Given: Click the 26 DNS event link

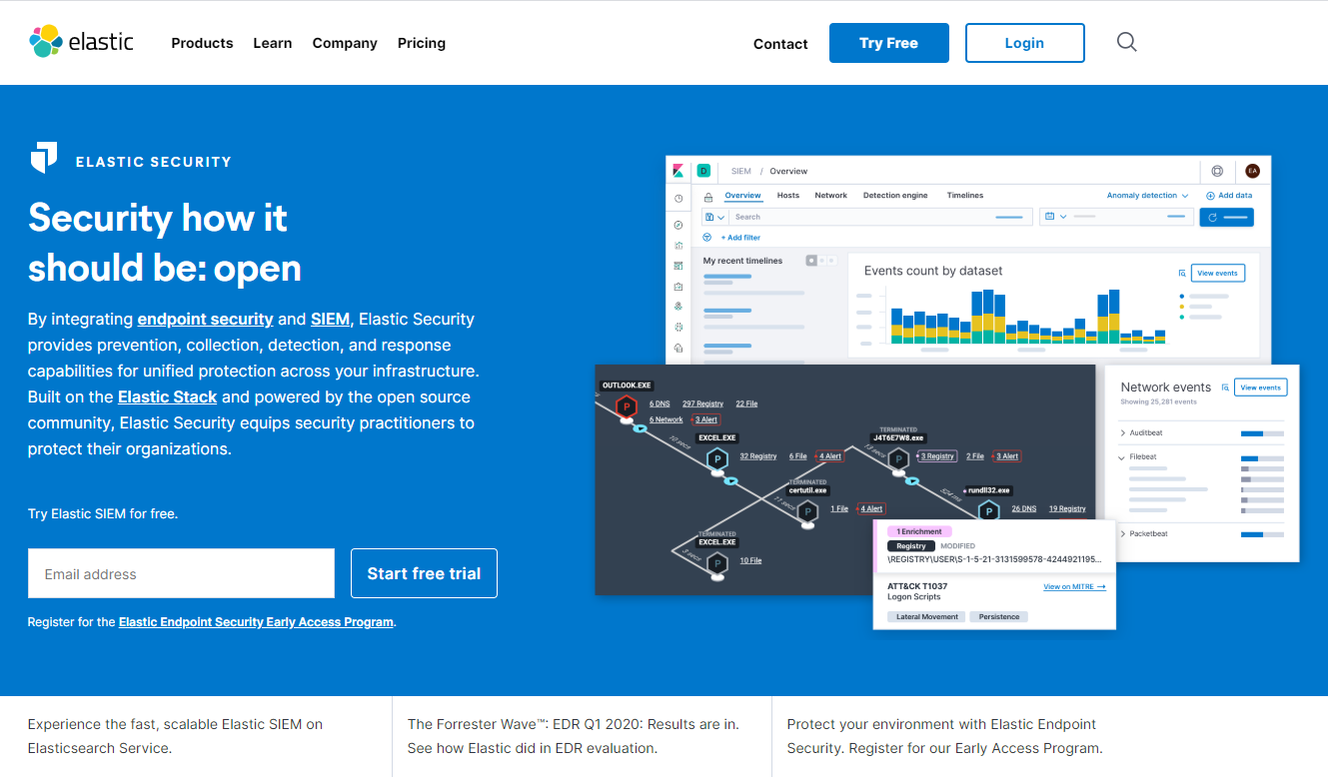Looking at the screenshot, I should [1024, 509].
